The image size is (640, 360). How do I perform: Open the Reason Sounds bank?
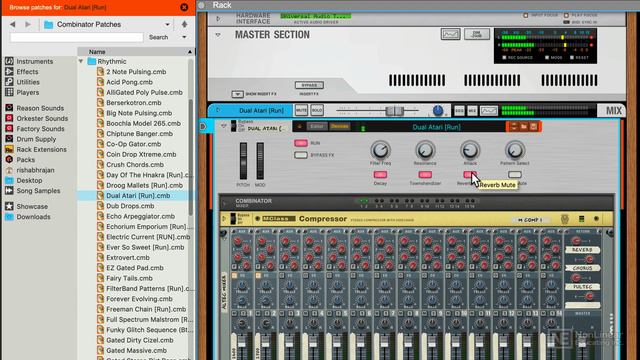35,108
